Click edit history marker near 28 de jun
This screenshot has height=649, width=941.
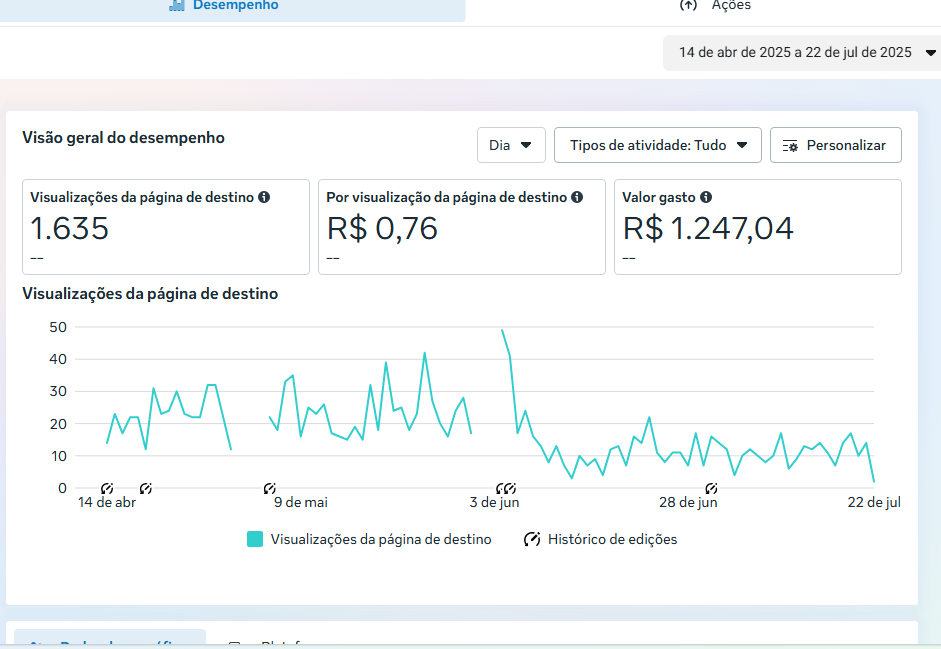pyautogui.click(x=711, y=488)
